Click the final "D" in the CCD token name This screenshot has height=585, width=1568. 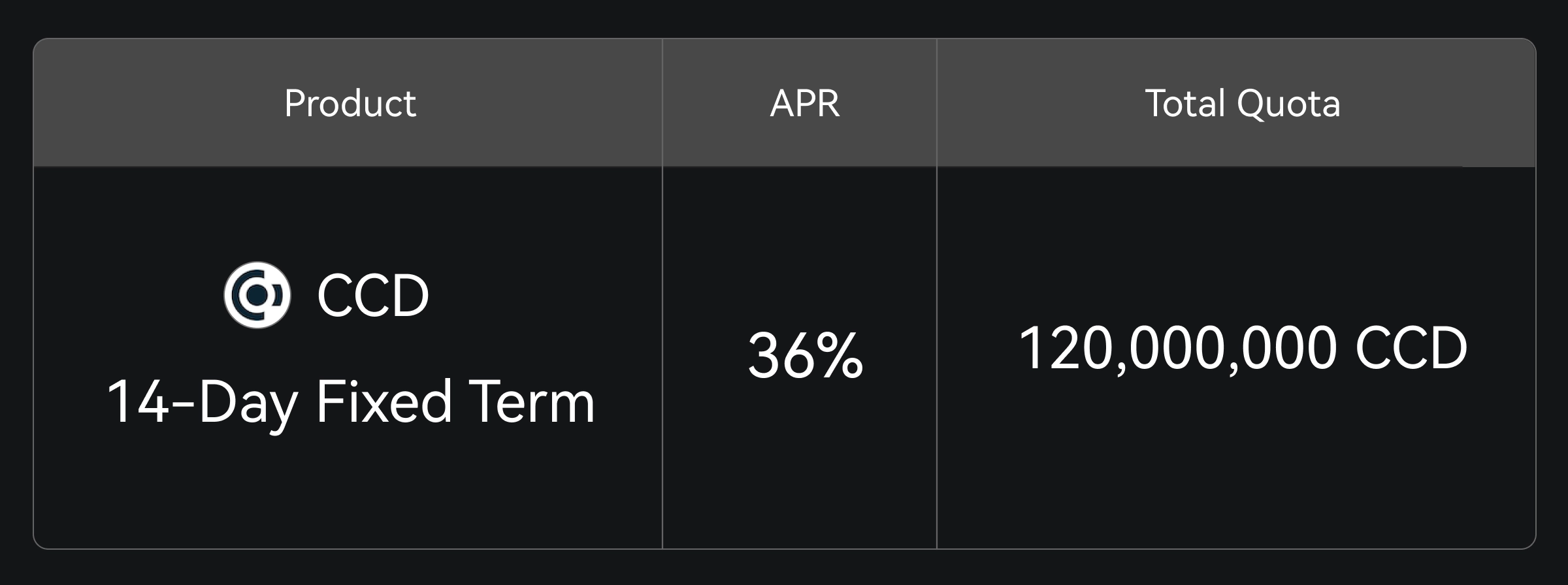(x=410, y=296)
